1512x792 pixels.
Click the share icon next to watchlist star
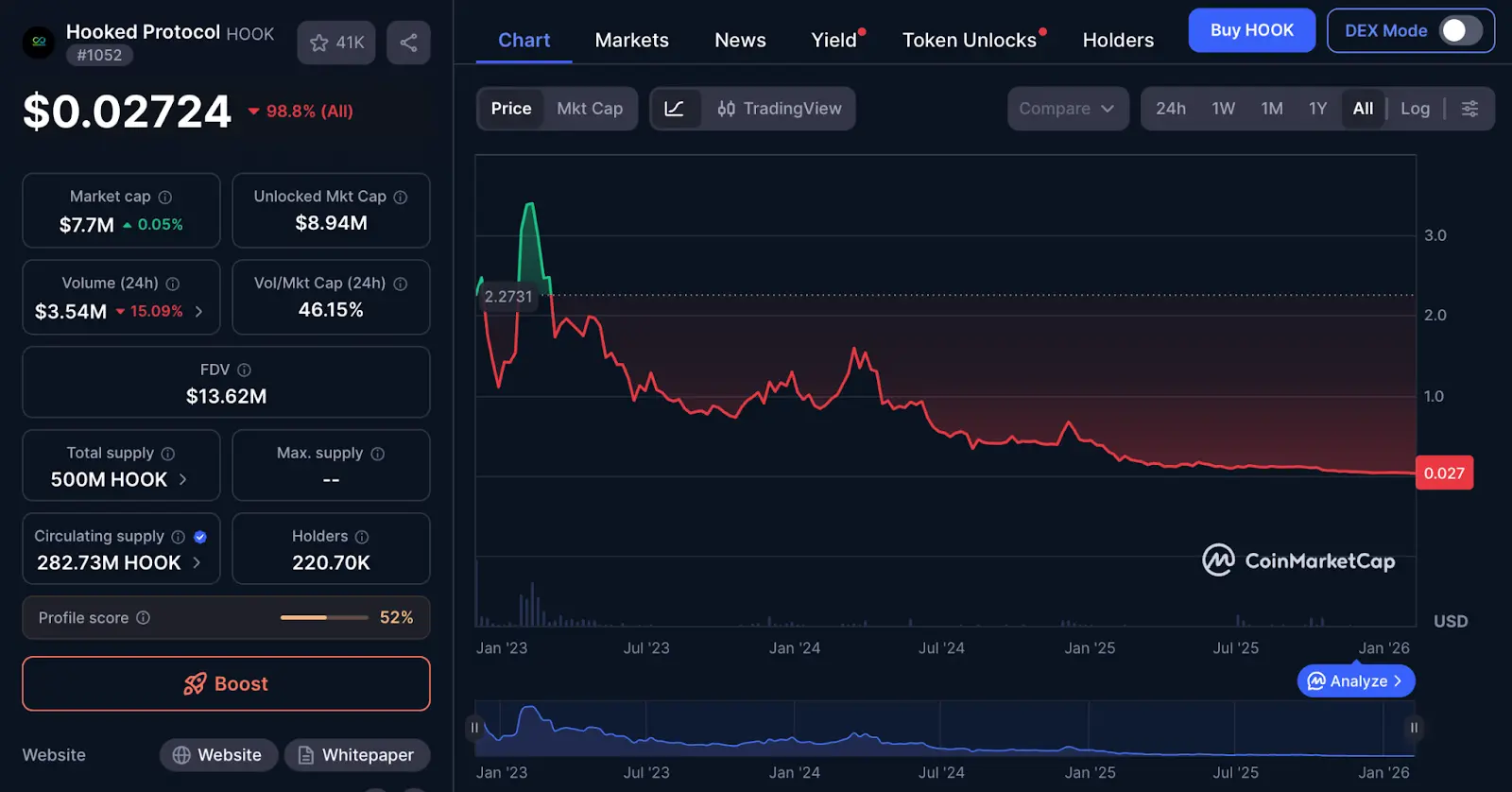click(408, 43)
